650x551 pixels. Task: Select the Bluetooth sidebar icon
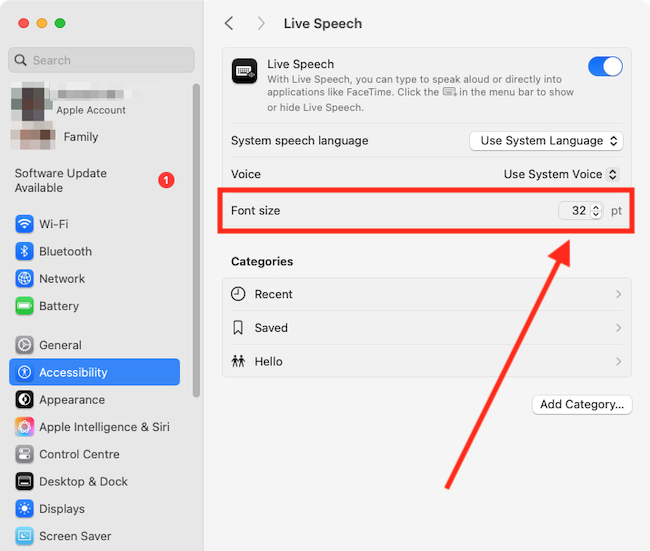pos(25,251)
